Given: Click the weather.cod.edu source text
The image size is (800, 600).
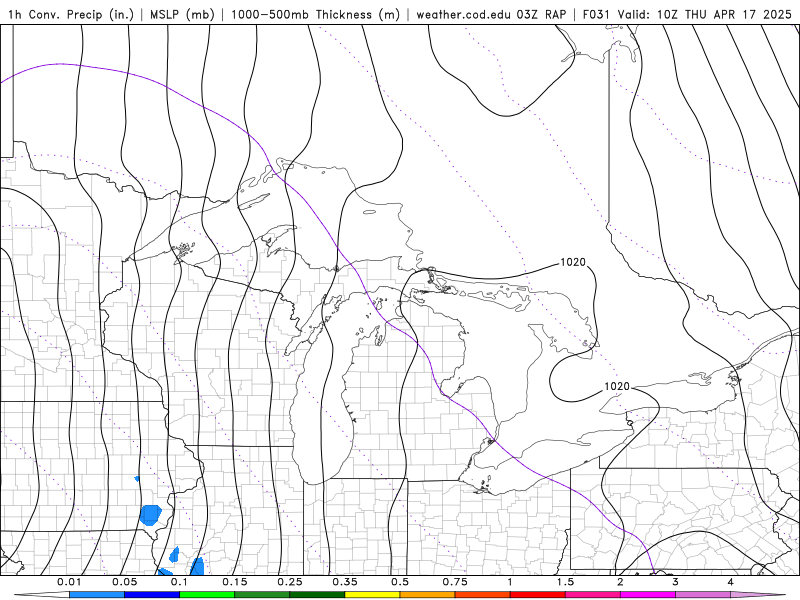Looking at the screenshot, I should coord(464,14).
